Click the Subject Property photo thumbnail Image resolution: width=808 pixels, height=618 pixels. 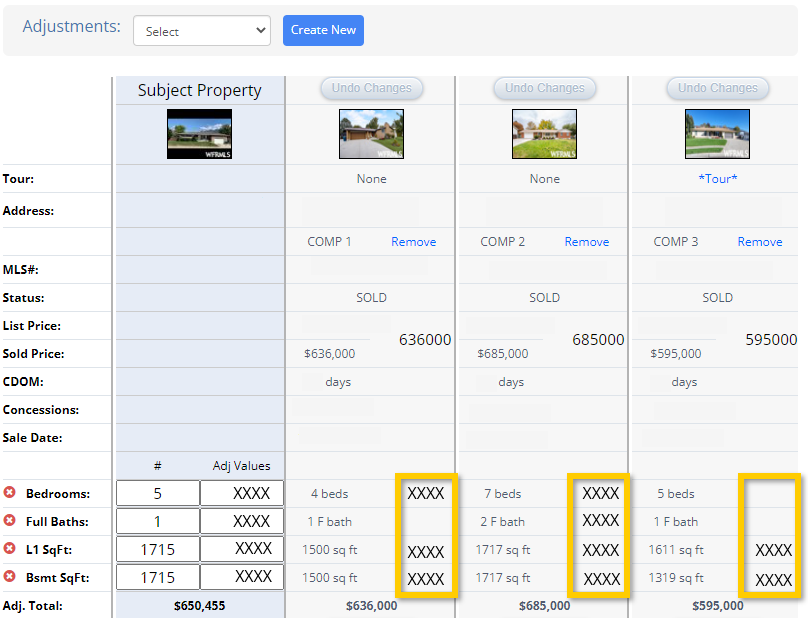(x=199, y=135)
